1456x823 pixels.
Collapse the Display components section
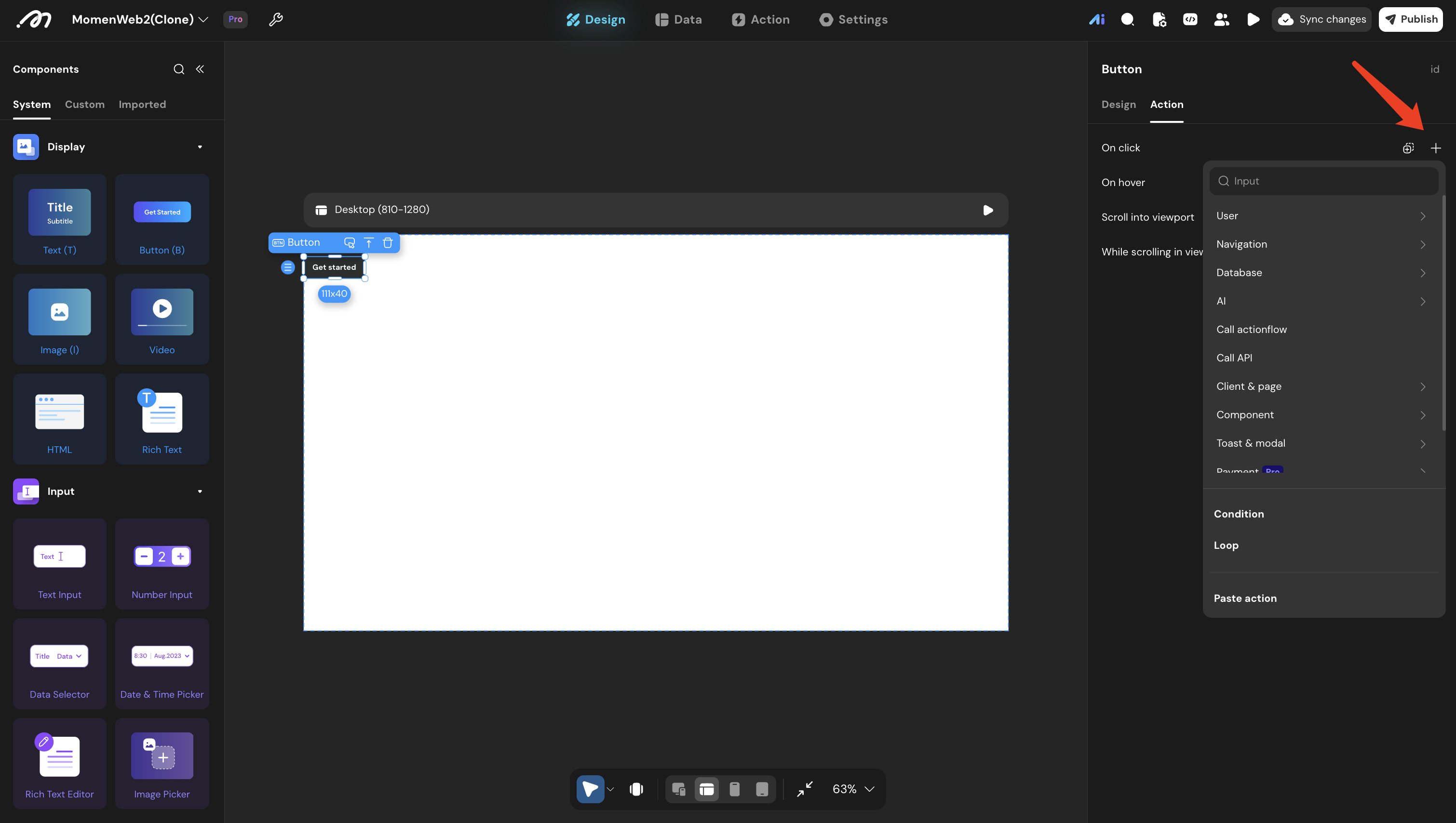(200, 147)
